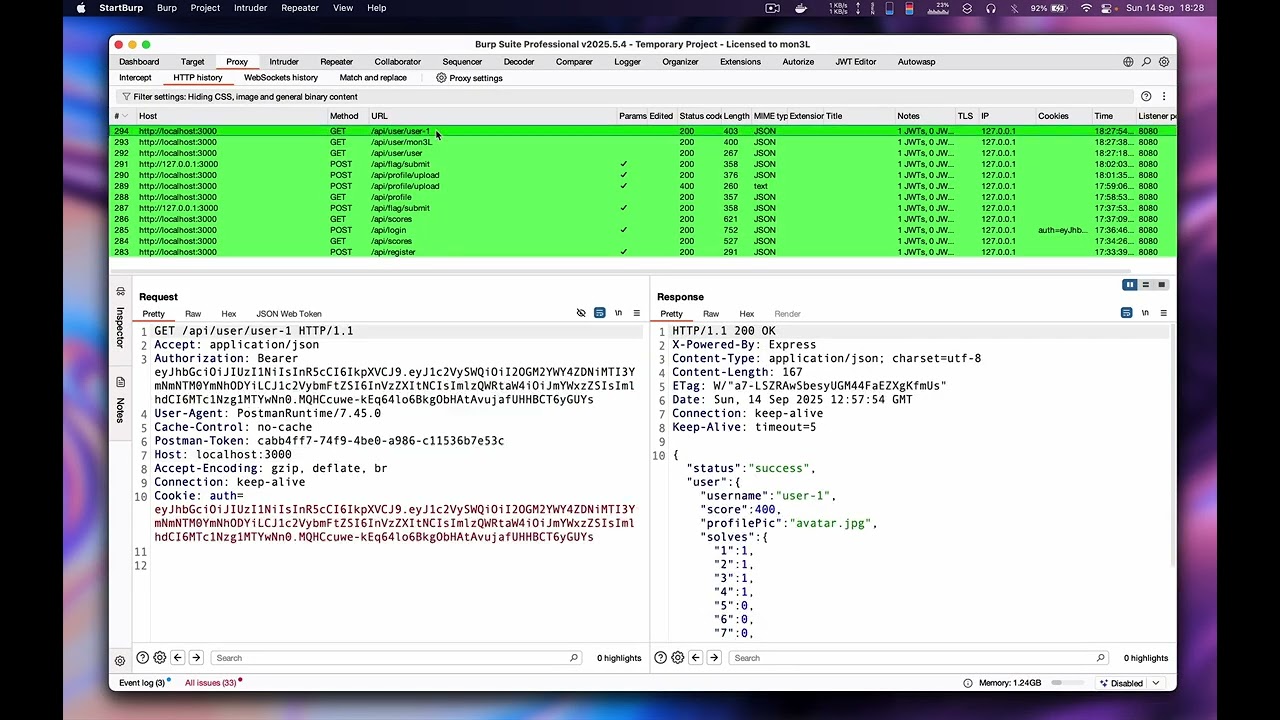Sort history by the URL column header
Viewport: 1280px width, 720px height.
(493, 116)
